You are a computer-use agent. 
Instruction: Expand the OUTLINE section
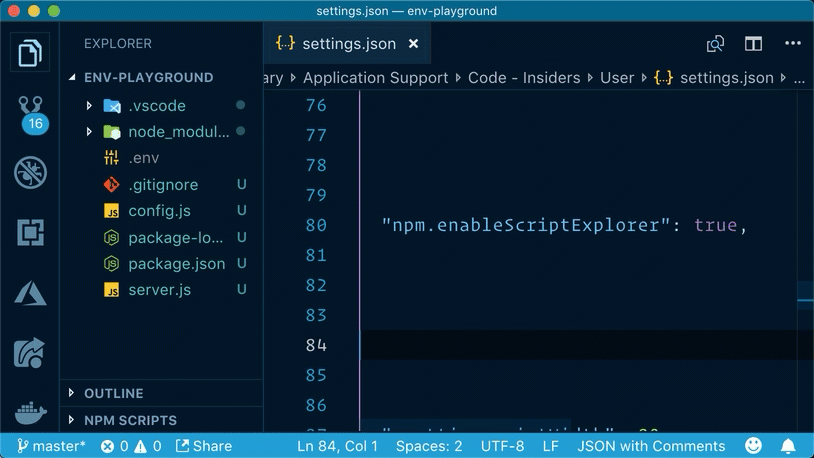tap(113, 393)
